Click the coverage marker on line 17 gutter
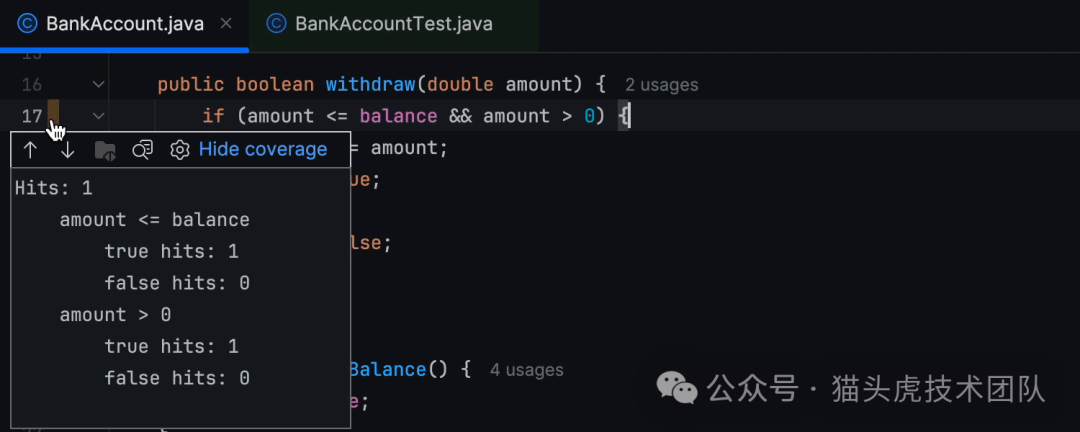The height and width of the screenshot is (432, 1080). tap(54, 114)
